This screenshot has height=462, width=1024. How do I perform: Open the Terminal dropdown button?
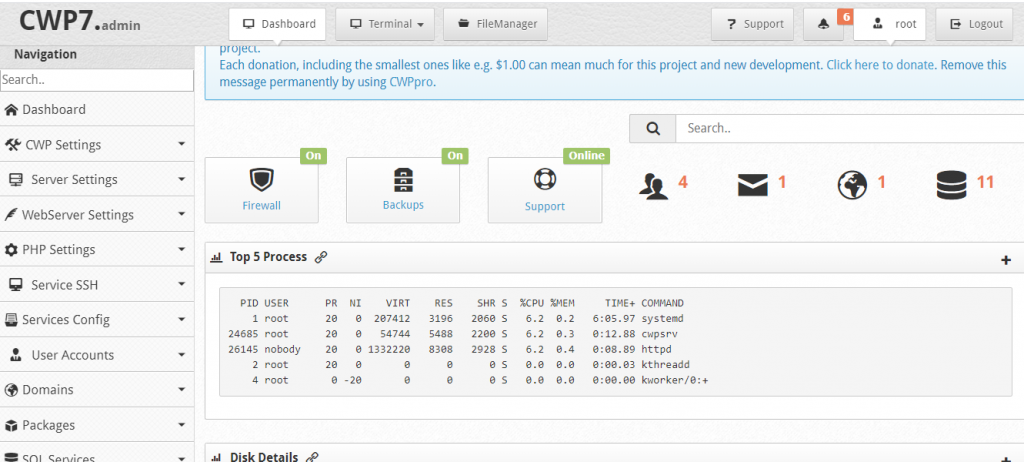(386, 24)
